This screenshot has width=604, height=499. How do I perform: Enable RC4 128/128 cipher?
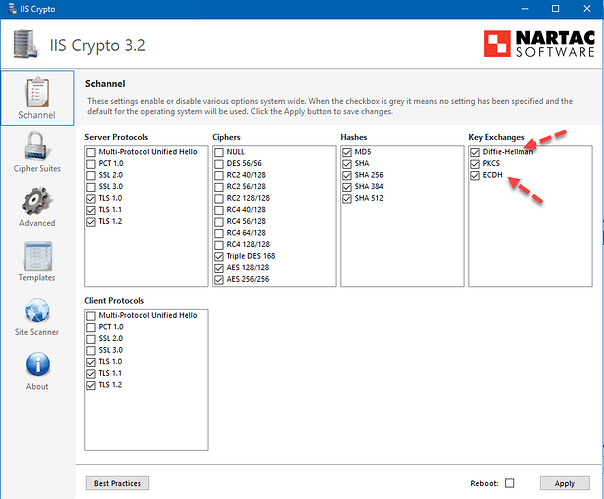pos(219,245)
